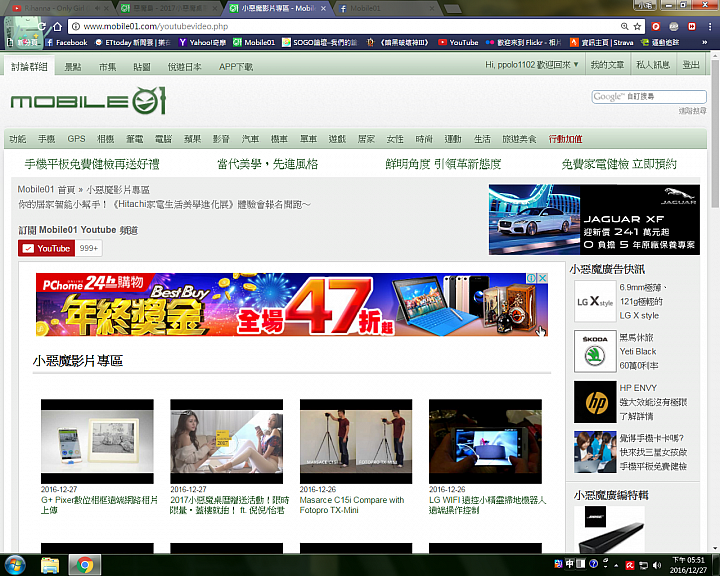Open the Yahoo bookmark
720x576 pixels.
pyautogui.click(x=202, y=42)
